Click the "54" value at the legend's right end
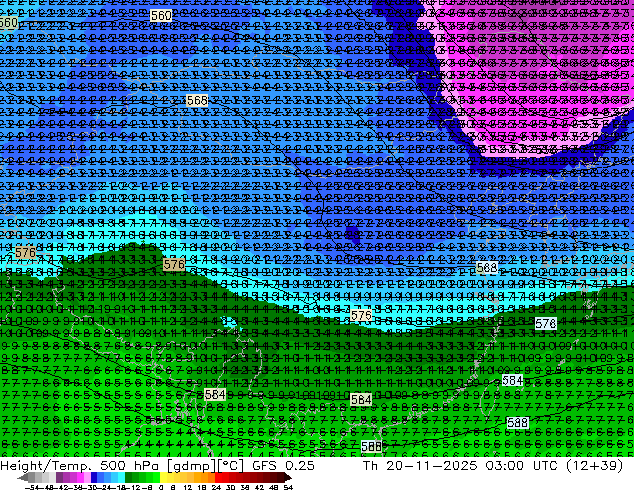This screenshot has width=634, height=490. pyautogui.click(x=288, y=487)
